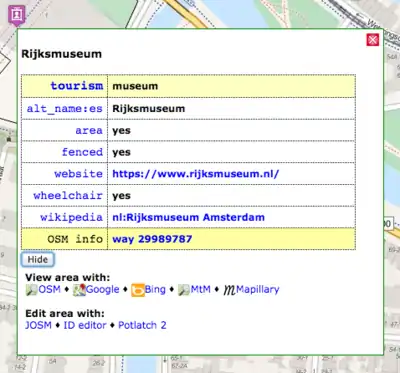Click the fenced yes value
The width and height of the screenshot is (400, 373).
(x=121, y=152)
